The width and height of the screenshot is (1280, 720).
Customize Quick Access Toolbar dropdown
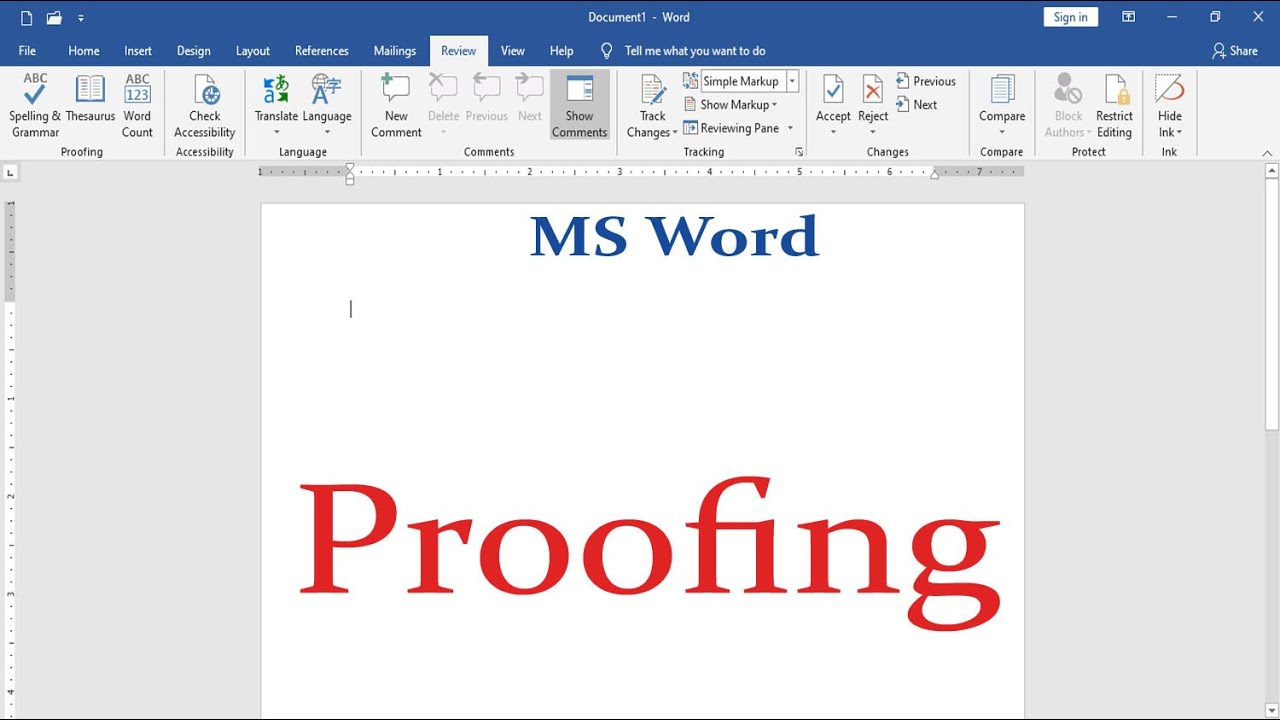pos(81,17)
